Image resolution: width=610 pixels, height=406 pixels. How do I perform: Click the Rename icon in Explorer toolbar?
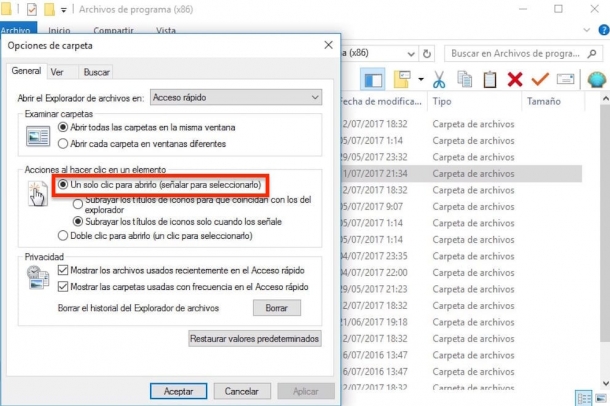tap(565, 79)
